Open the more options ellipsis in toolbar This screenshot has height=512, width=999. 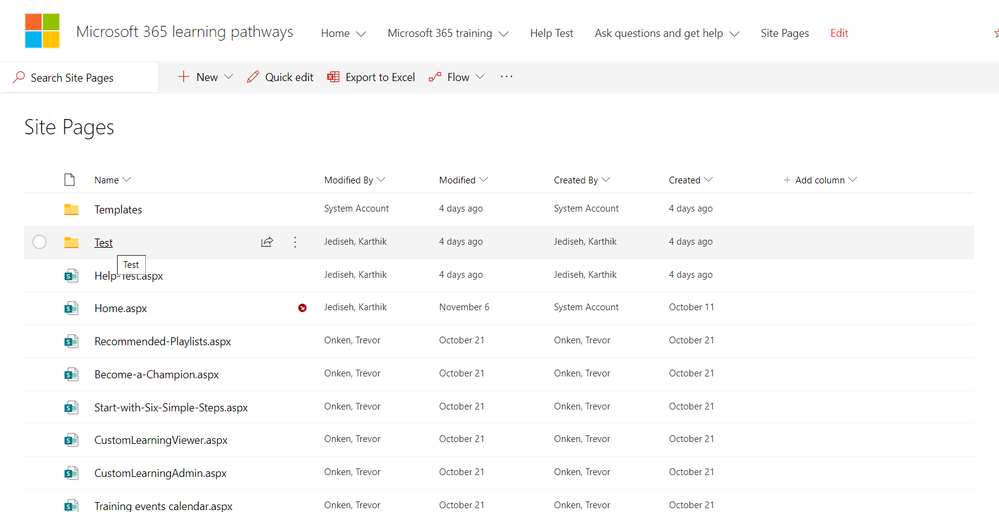point(507,77)
